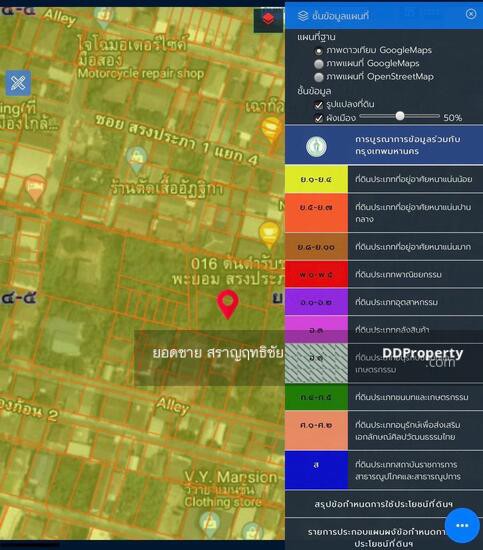Image resolution: width=483 pixels, height=550 pixels.
Task: Click the red commercial zoning swatch
Action: (x=316, y=274)
